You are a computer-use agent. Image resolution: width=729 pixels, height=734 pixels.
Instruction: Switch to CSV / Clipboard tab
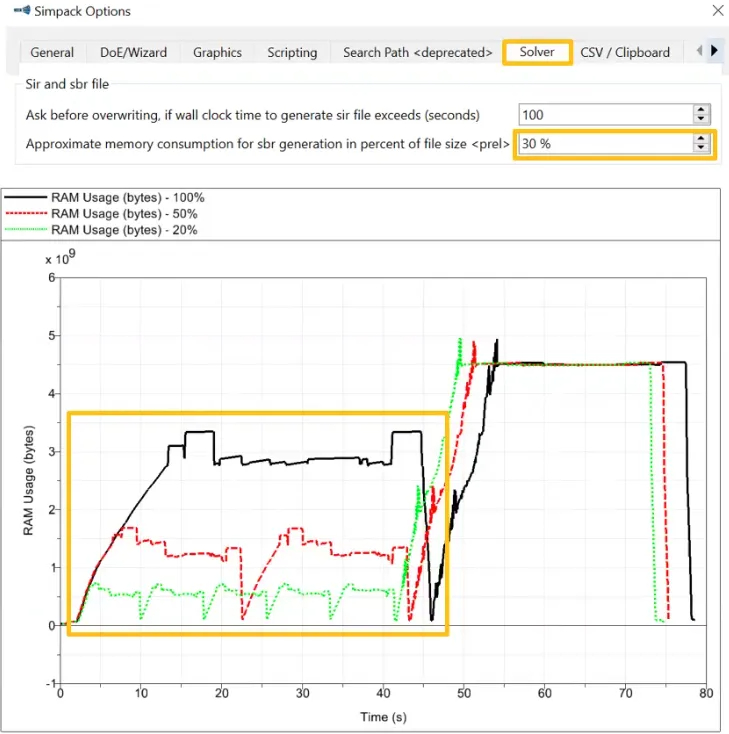[x=625, y=53]
